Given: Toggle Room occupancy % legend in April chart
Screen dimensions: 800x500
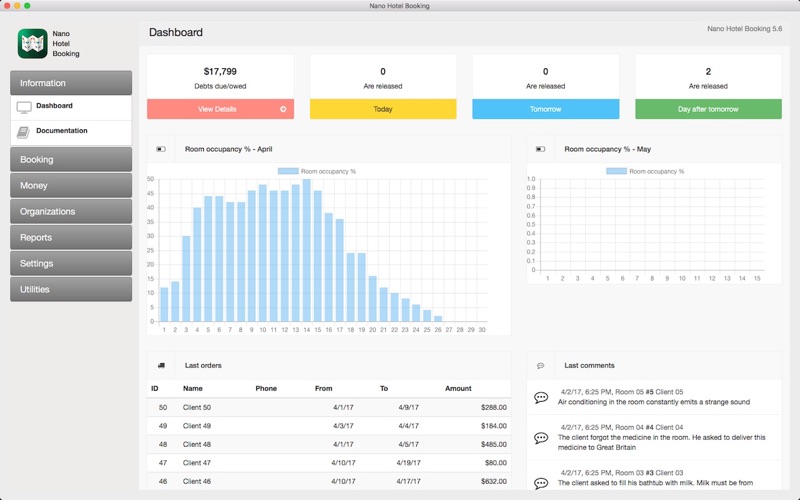Looking at the screenshot, I should coord(317,171).
